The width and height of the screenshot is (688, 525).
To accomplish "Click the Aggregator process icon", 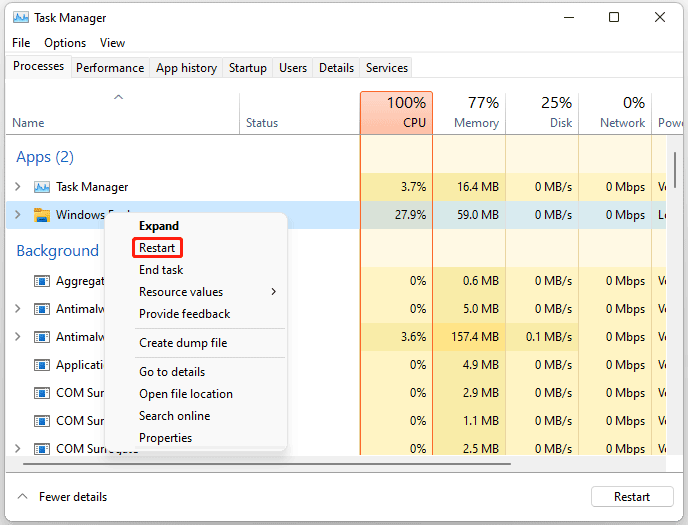I will [42, 281].
